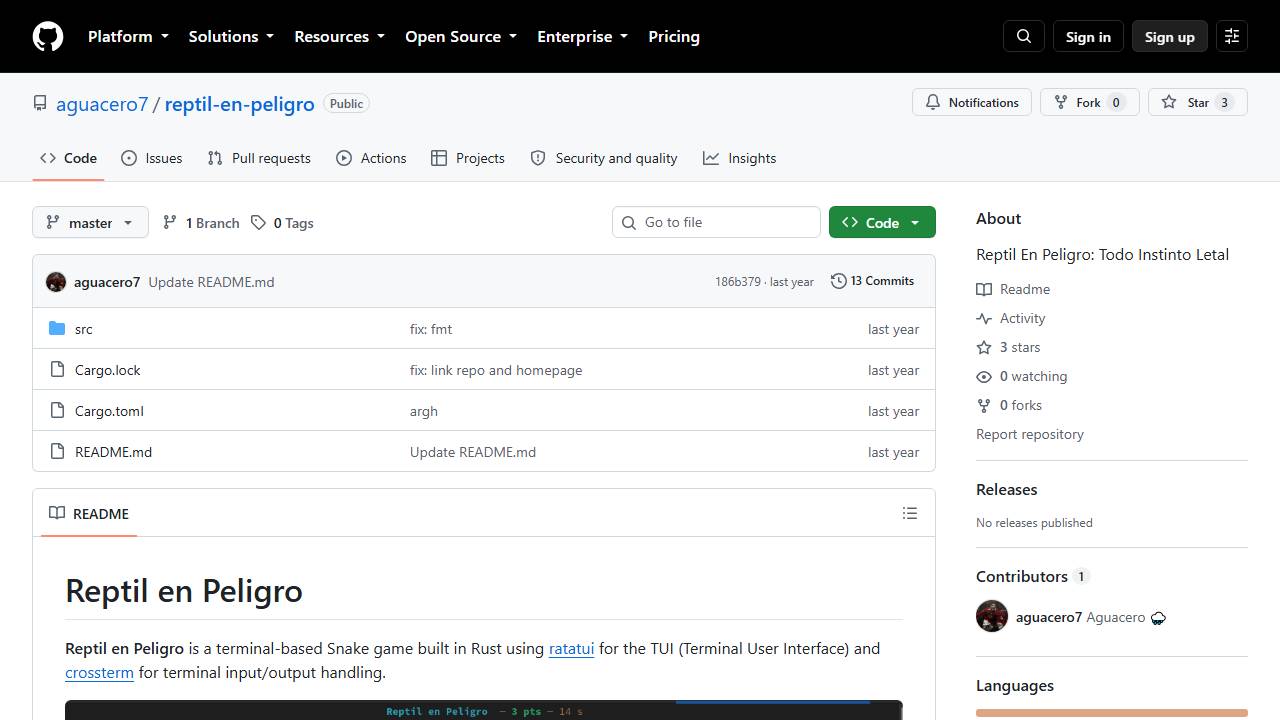Switch to the Actions tab
Image resolution: width=1280 pixels, height=720 pixels.
pyautogui.click(x=371, y=158)
